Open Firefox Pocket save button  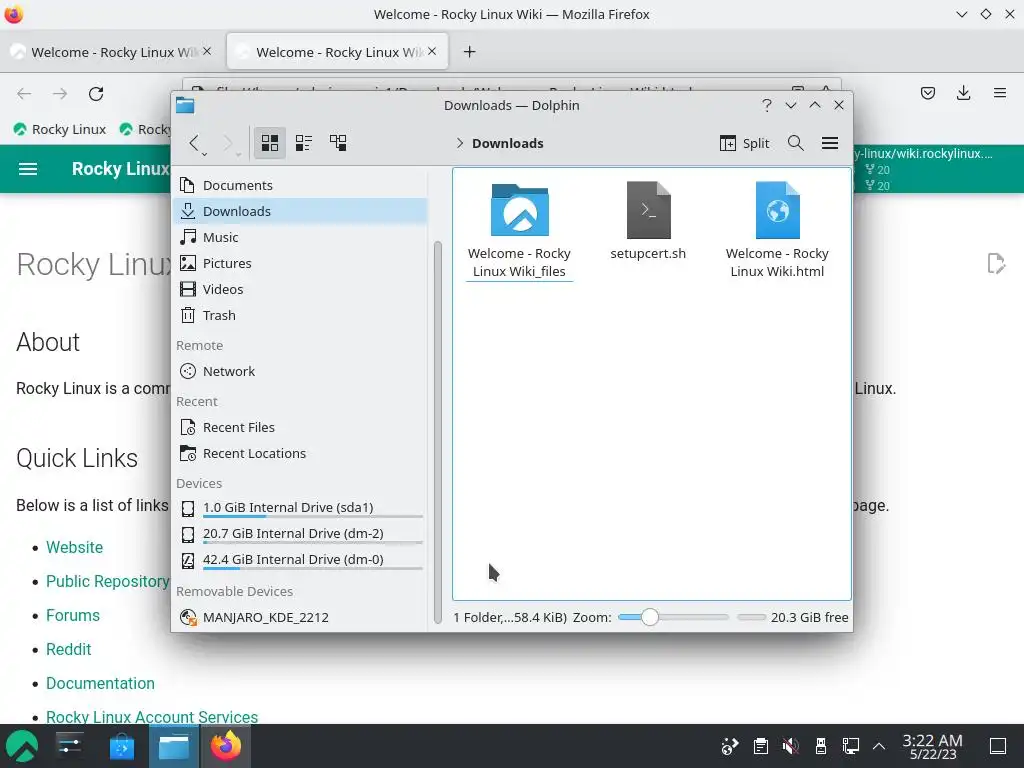click(927, 93)
